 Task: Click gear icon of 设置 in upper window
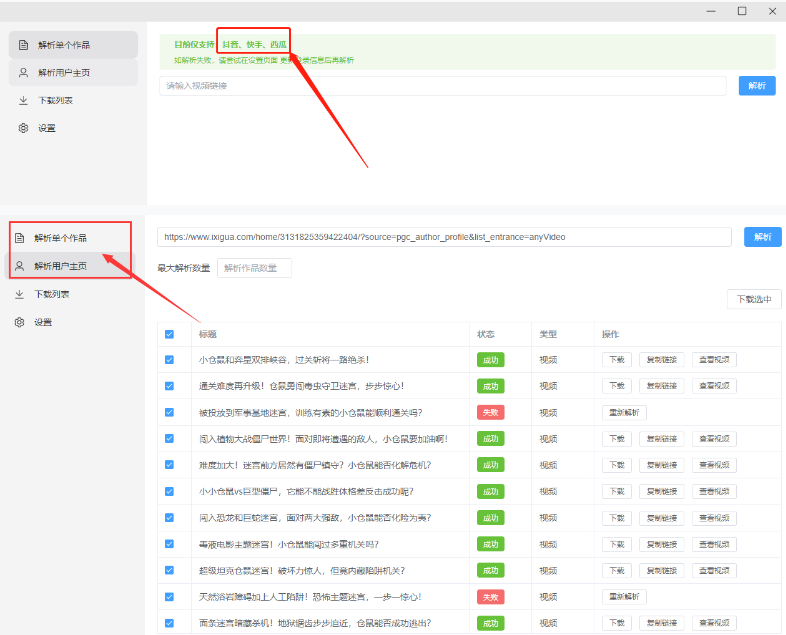tap(23, 128)
